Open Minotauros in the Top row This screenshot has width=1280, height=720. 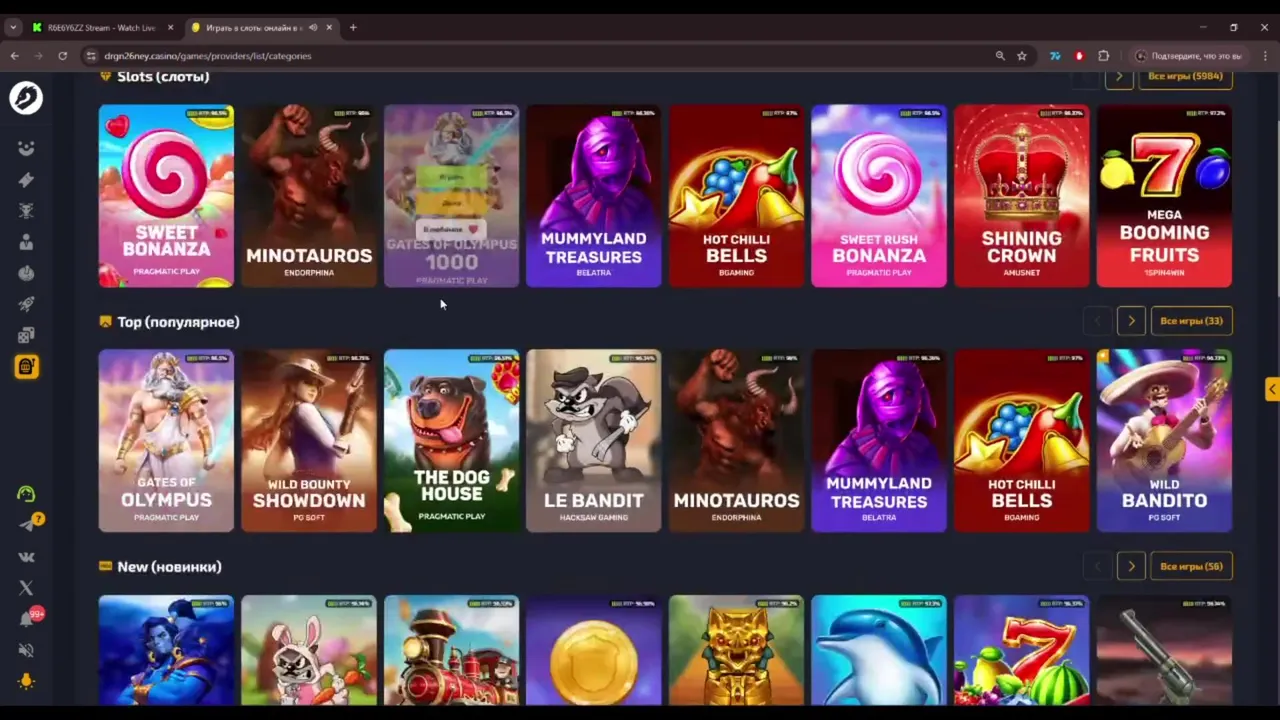click(736, 441)
